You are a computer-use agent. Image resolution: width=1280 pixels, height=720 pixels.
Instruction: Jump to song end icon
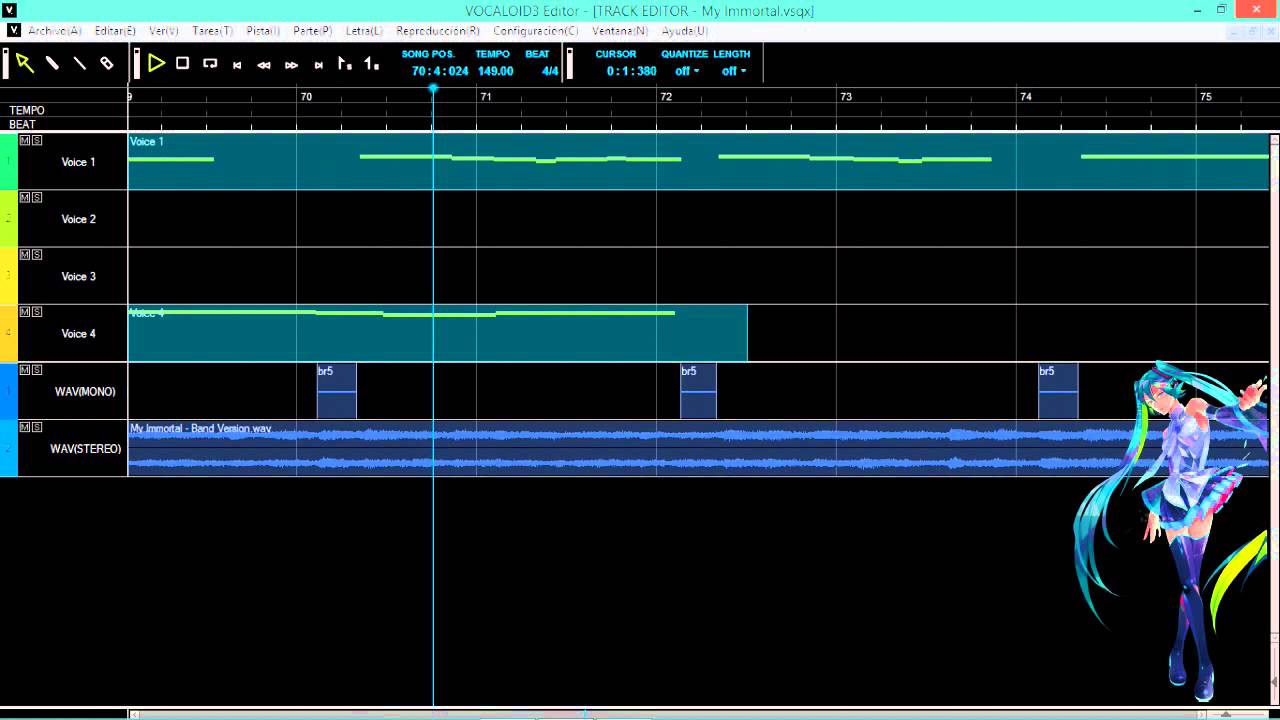point(318,65)
